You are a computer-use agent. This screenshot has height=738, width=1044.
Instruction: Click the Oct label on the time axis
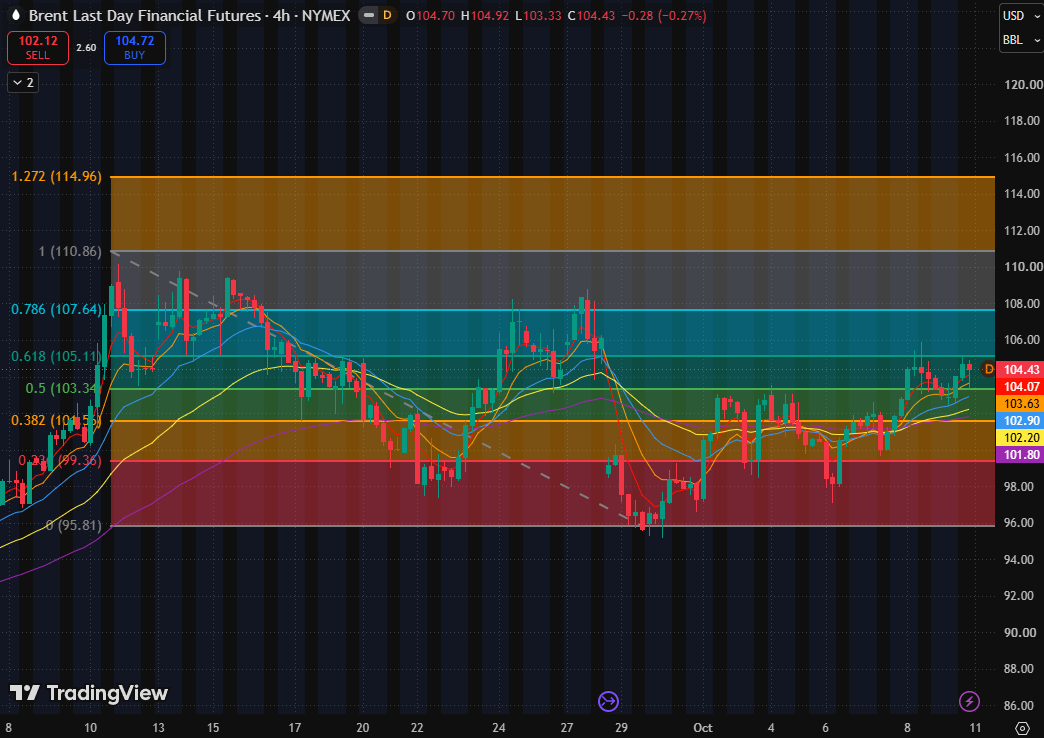tap(702, 727)
